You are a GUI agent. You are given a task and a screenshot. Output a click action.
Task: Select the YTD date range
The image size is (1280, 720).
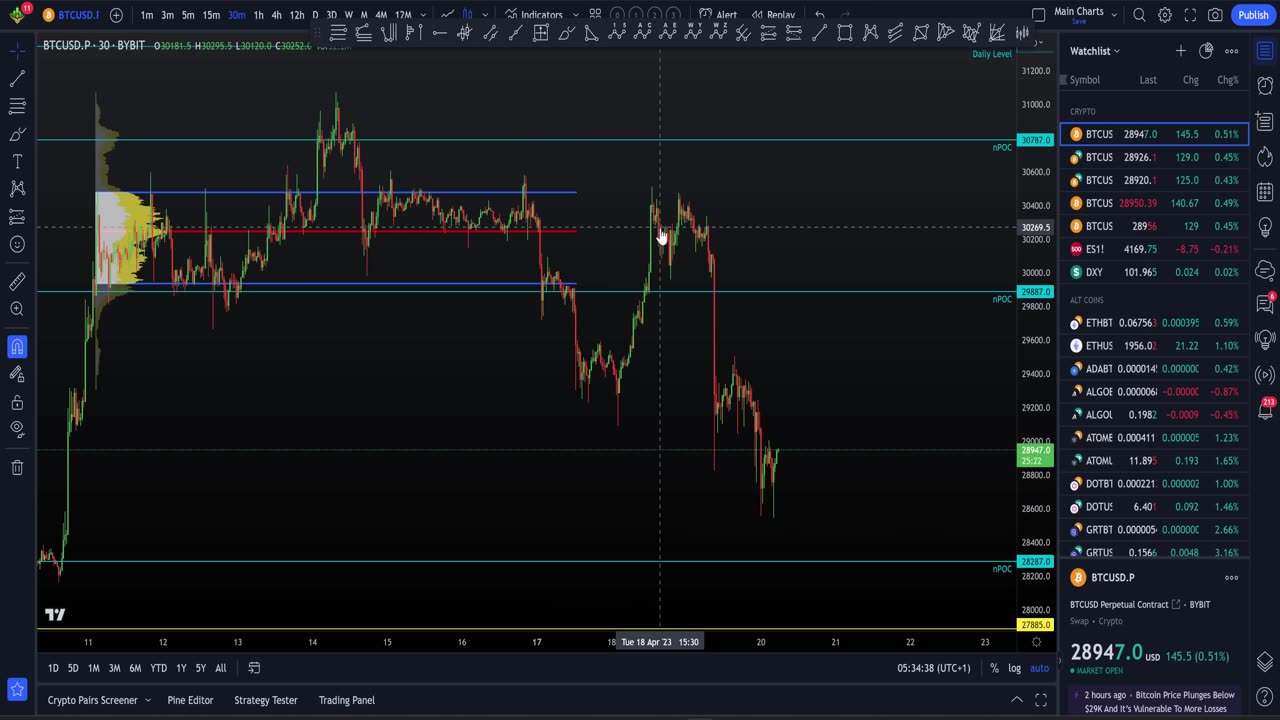[158, 668]
